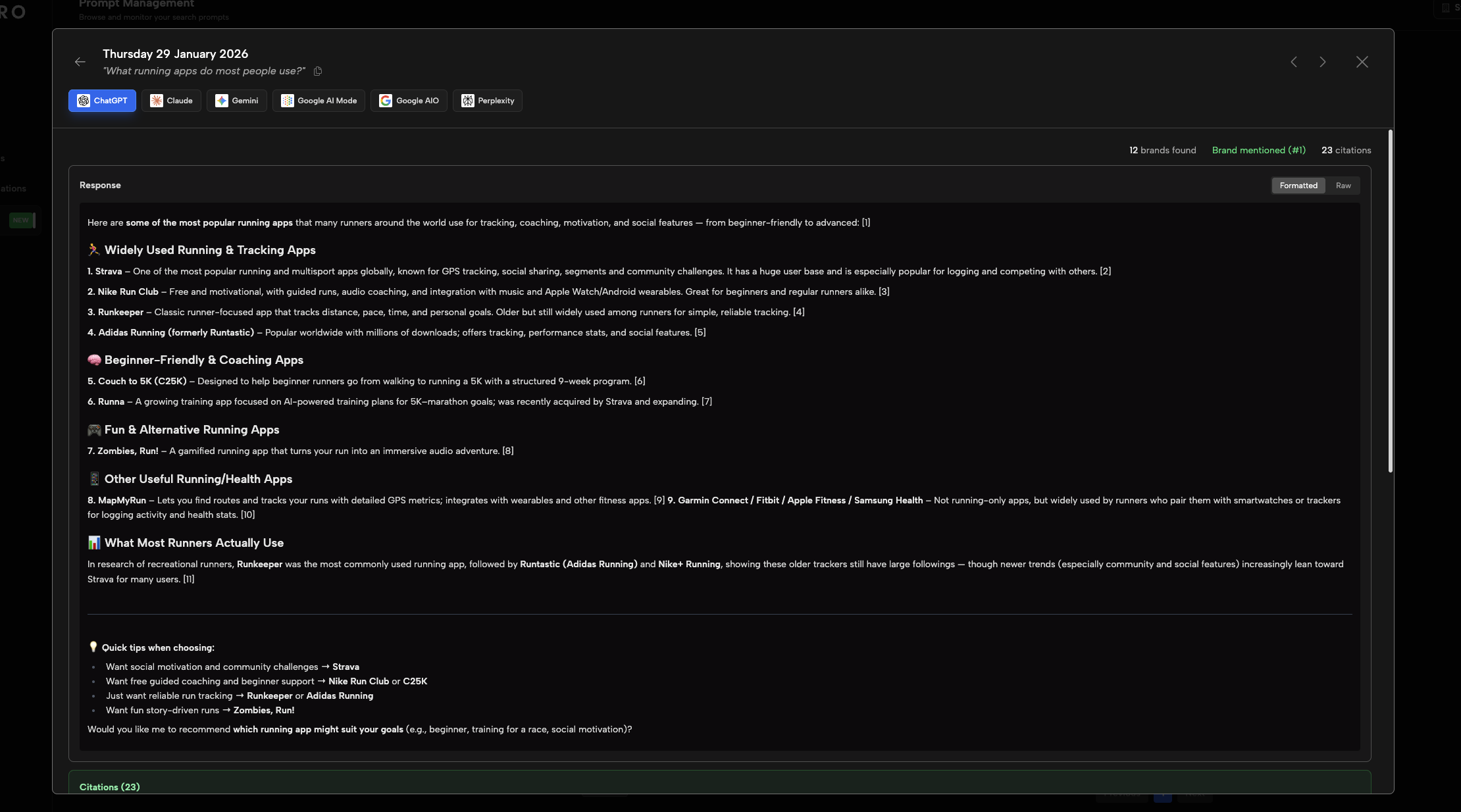Click the back arrow beside the date
The image size is (1461, 812).
(80, 62)
